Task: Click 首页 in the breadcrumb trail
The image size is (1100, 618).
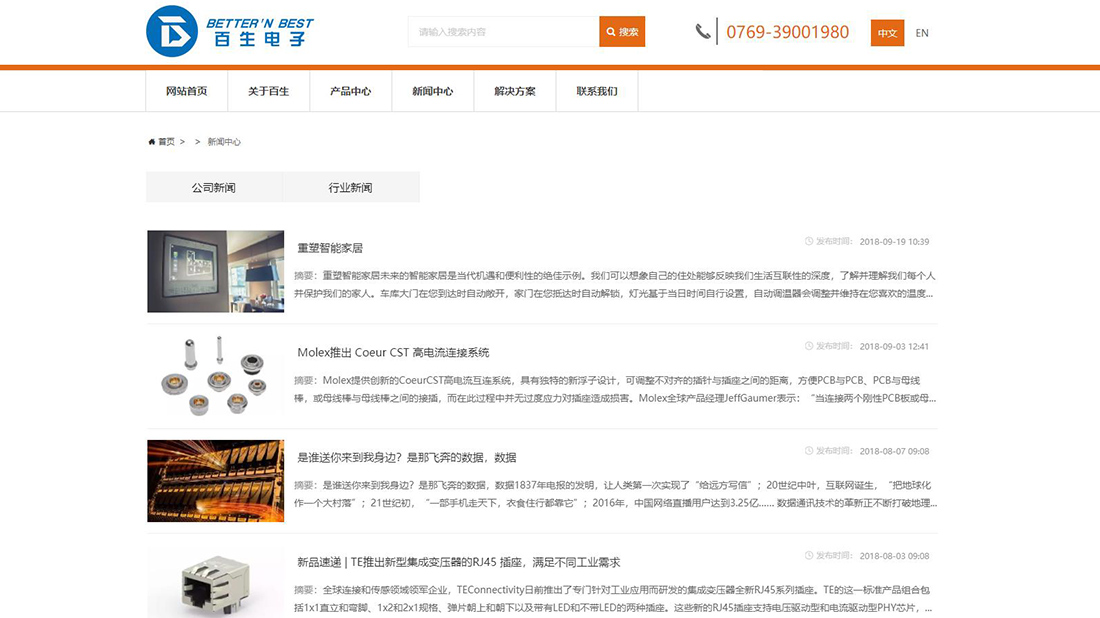Action: tap(165, 141)
